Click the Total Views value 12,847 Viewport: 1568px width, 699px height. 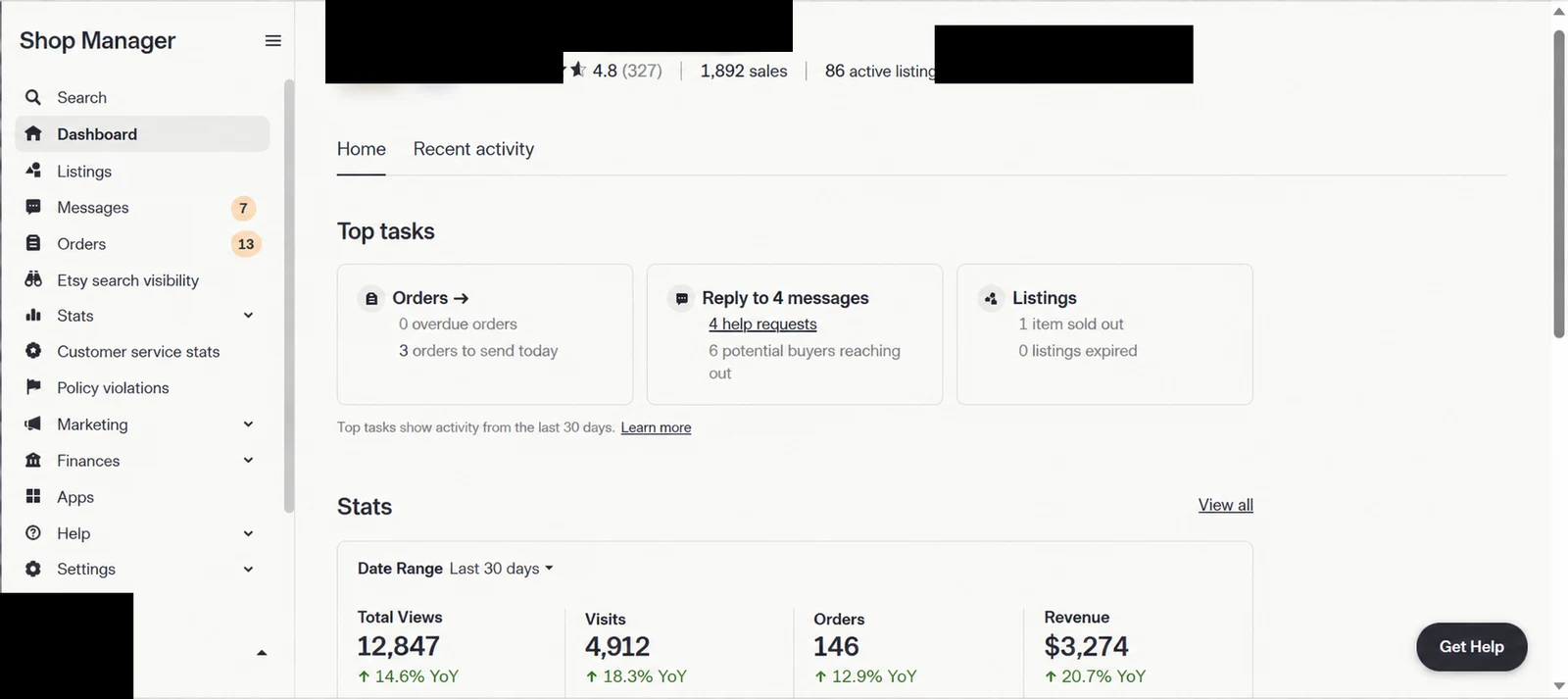(398, 646)
